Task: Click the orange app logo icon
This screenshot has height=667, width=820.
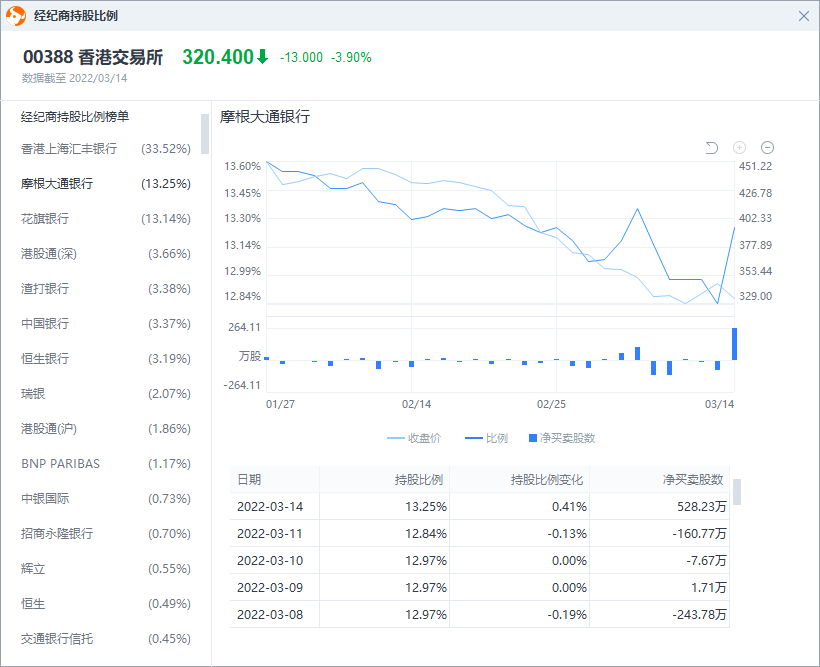Action: coord(17,16)
